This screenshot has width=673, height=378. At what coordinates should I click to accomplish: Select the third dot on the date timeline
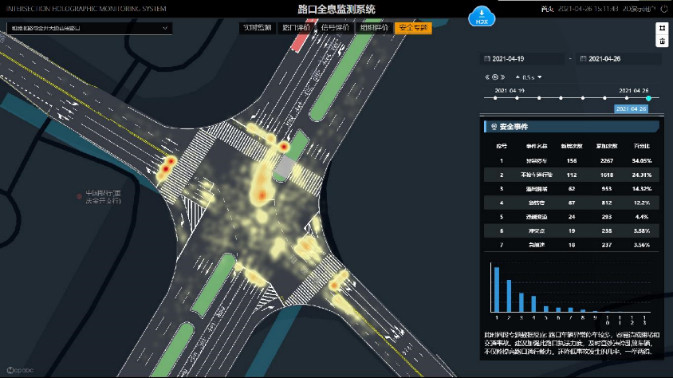point(539,98)
